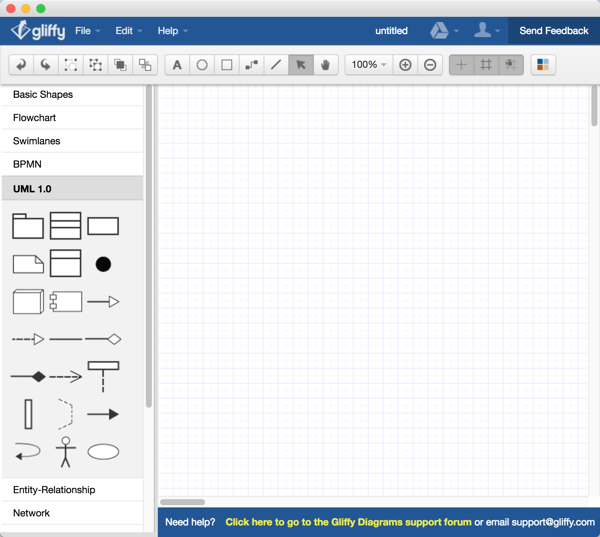The height and width of the screenshot is (537, 600).
Task: Select the Rectangle drawing tool
Action: pyautogui.click(x=227, y=65)
